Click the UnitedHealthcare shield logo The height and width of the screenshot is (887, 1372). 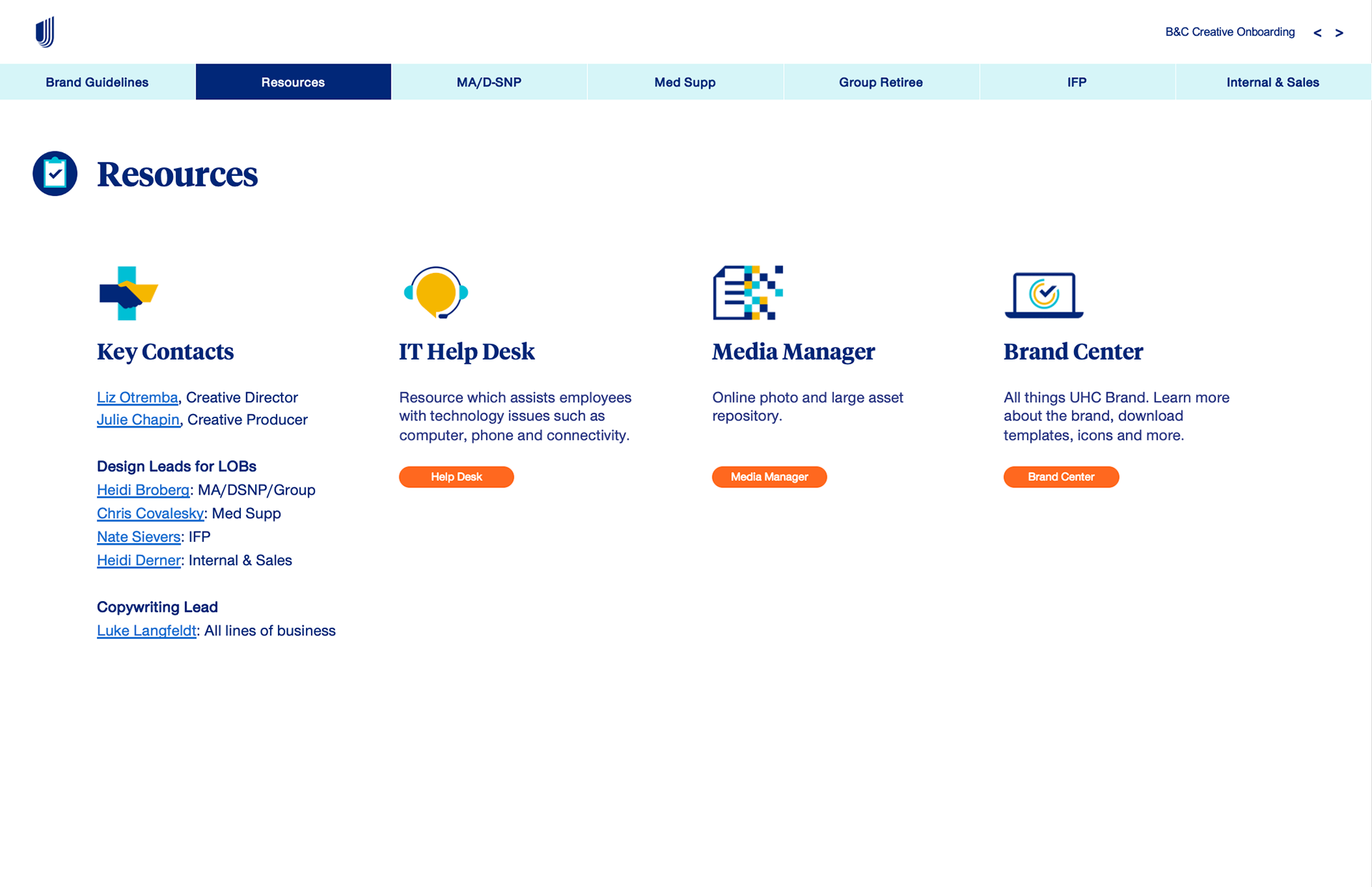[x=45, y=32]
